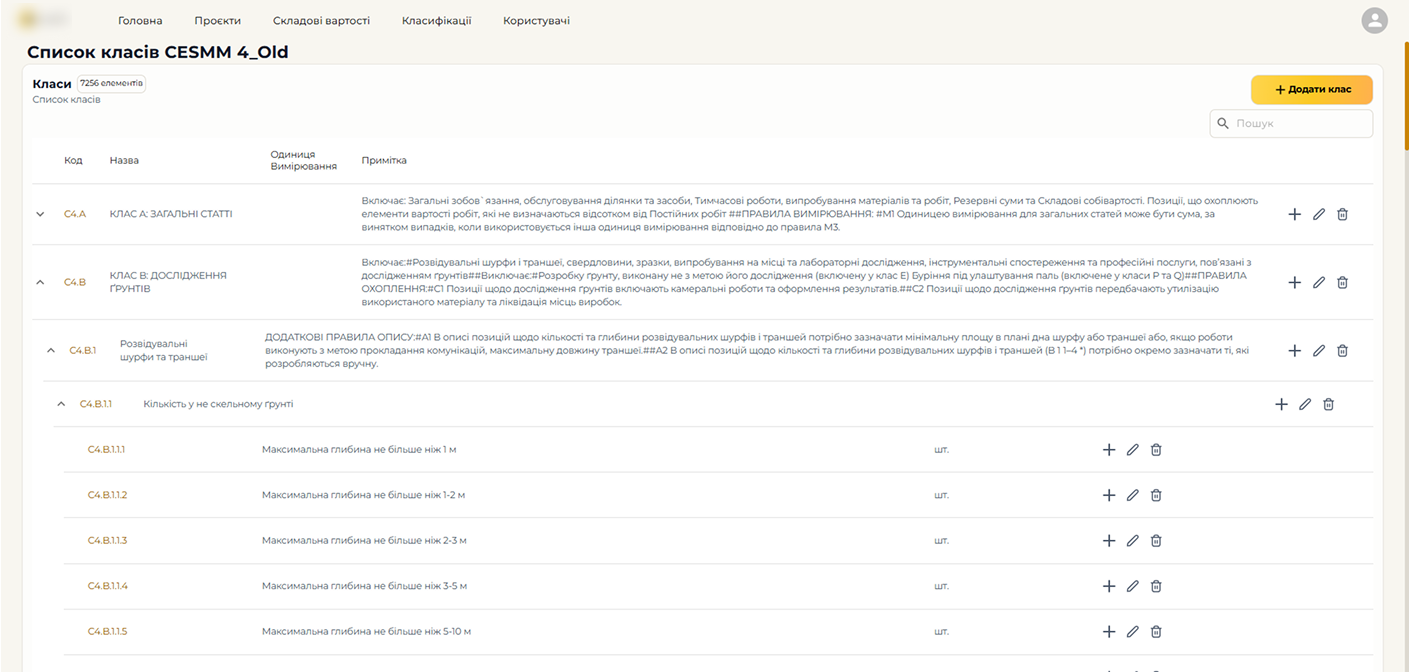Click plus icon on row C4.B.1.1.5
This screenshot has width=1410, height=672.
pos(1108,632)
